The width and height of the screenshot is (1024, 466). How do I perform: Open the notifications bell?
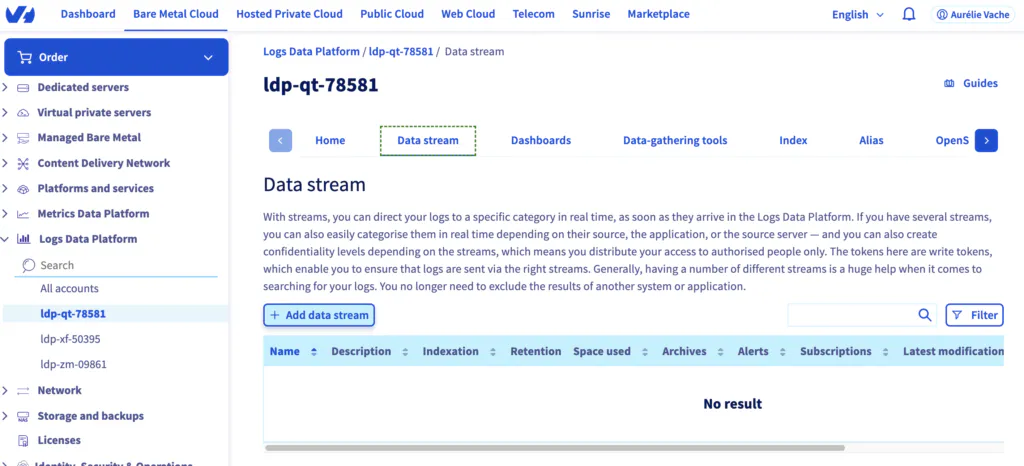click(909, 14)
